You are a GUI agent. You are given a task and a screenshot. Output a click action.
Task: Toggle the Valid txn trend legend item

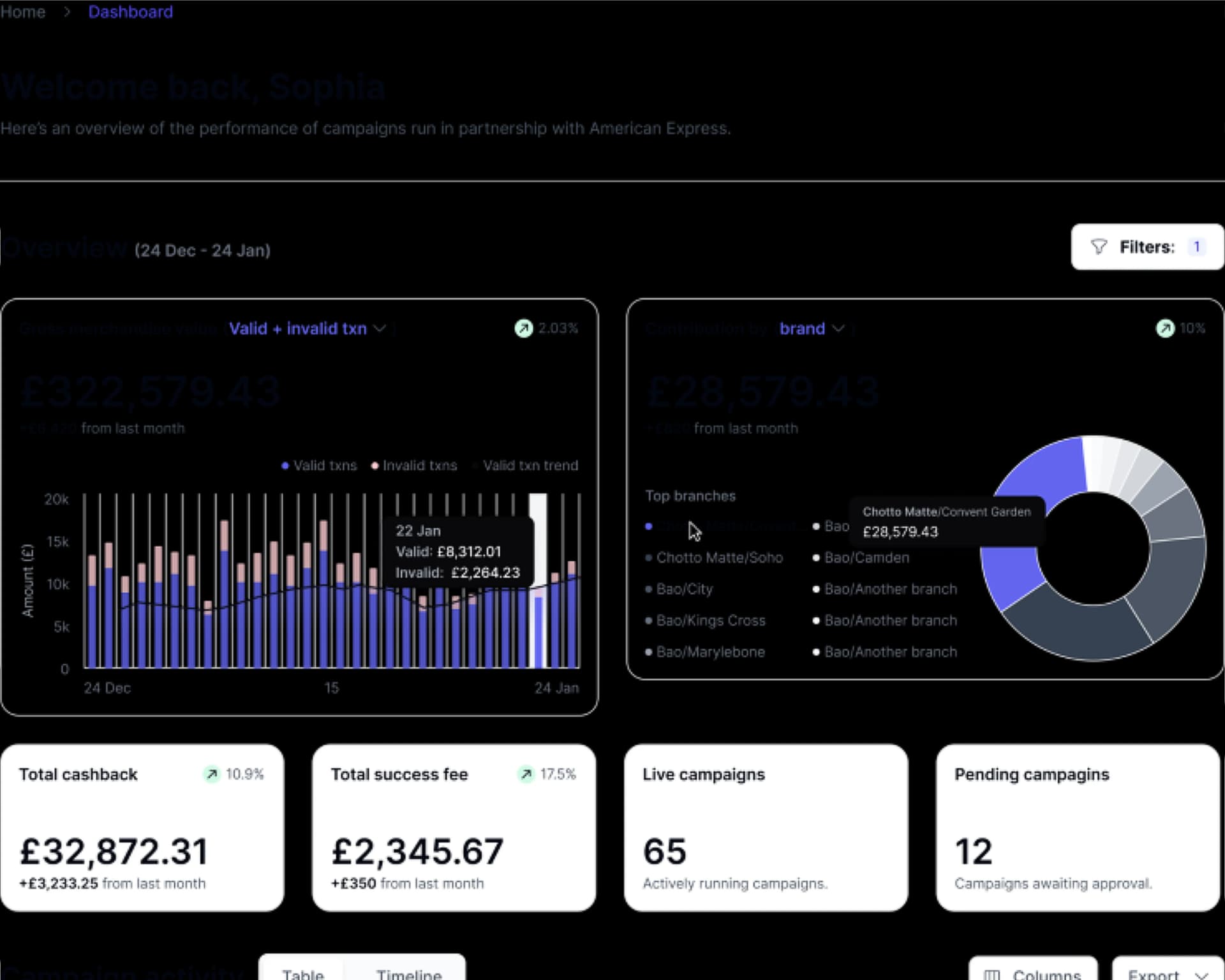530,466
